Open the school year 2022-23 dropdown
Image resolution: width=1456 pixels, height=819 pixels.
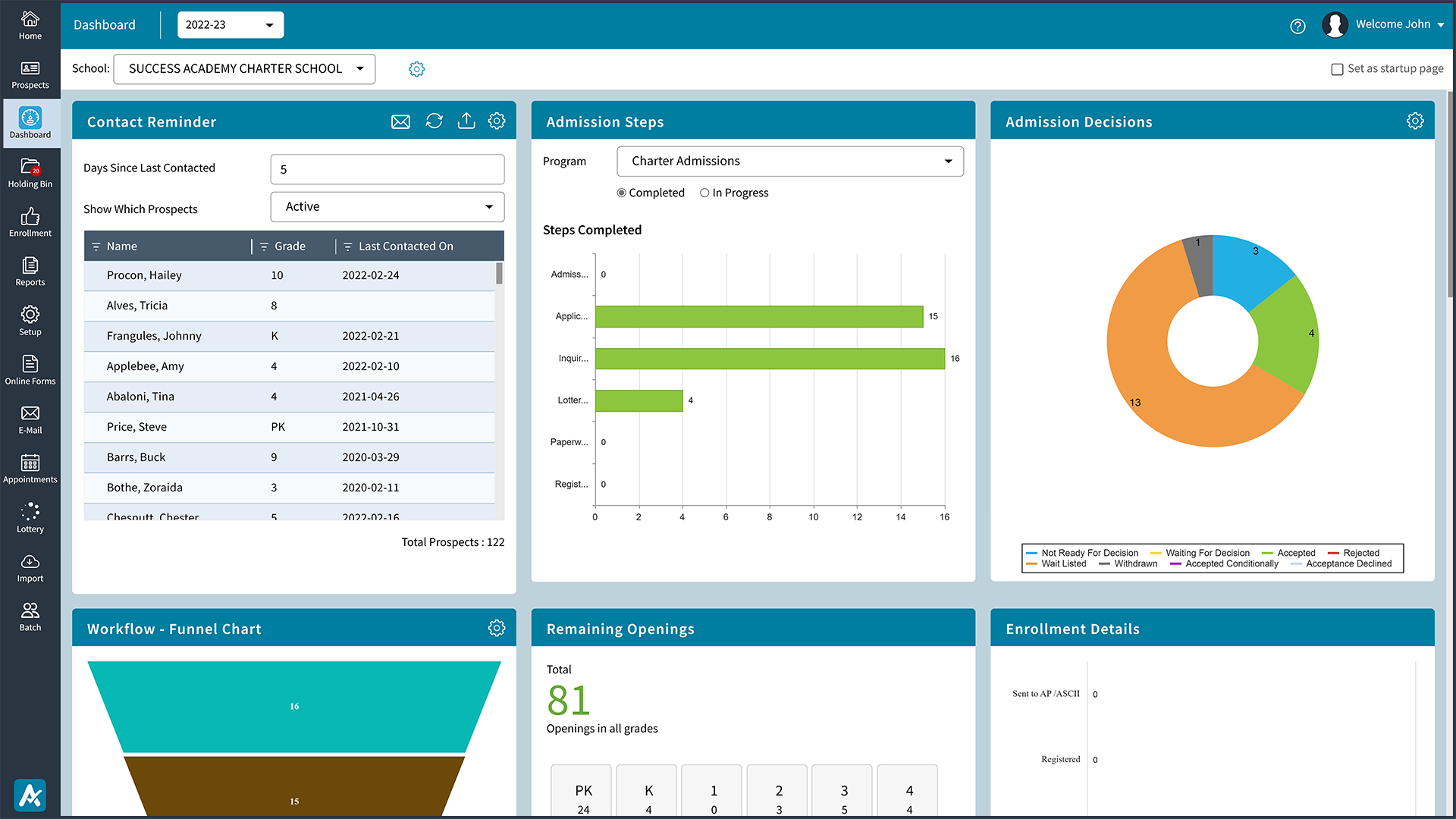click(230, 24)
